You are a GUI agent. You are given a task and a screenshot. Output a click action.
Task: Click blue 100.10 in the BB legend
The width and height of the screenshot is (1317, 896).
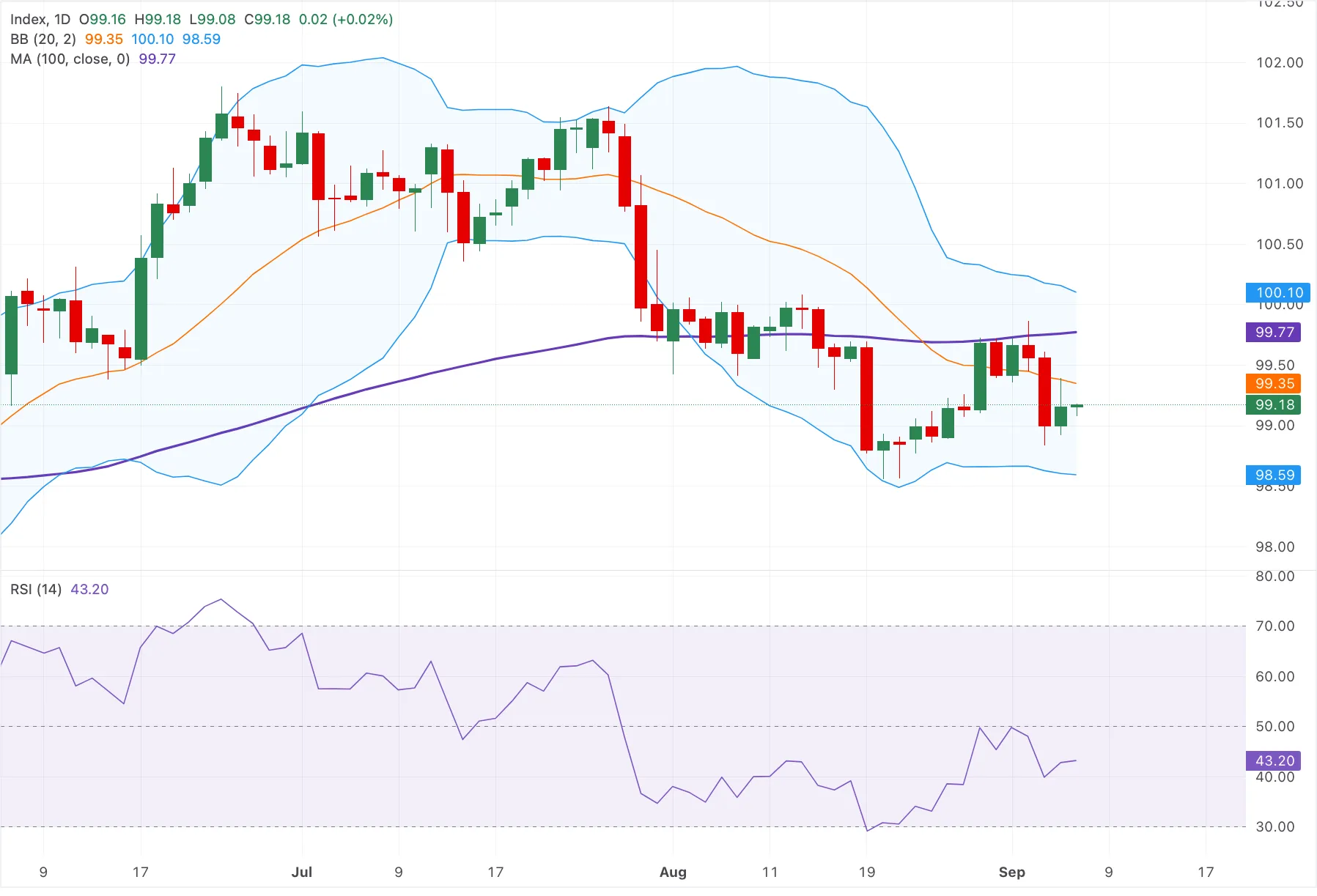click(152, 40)
